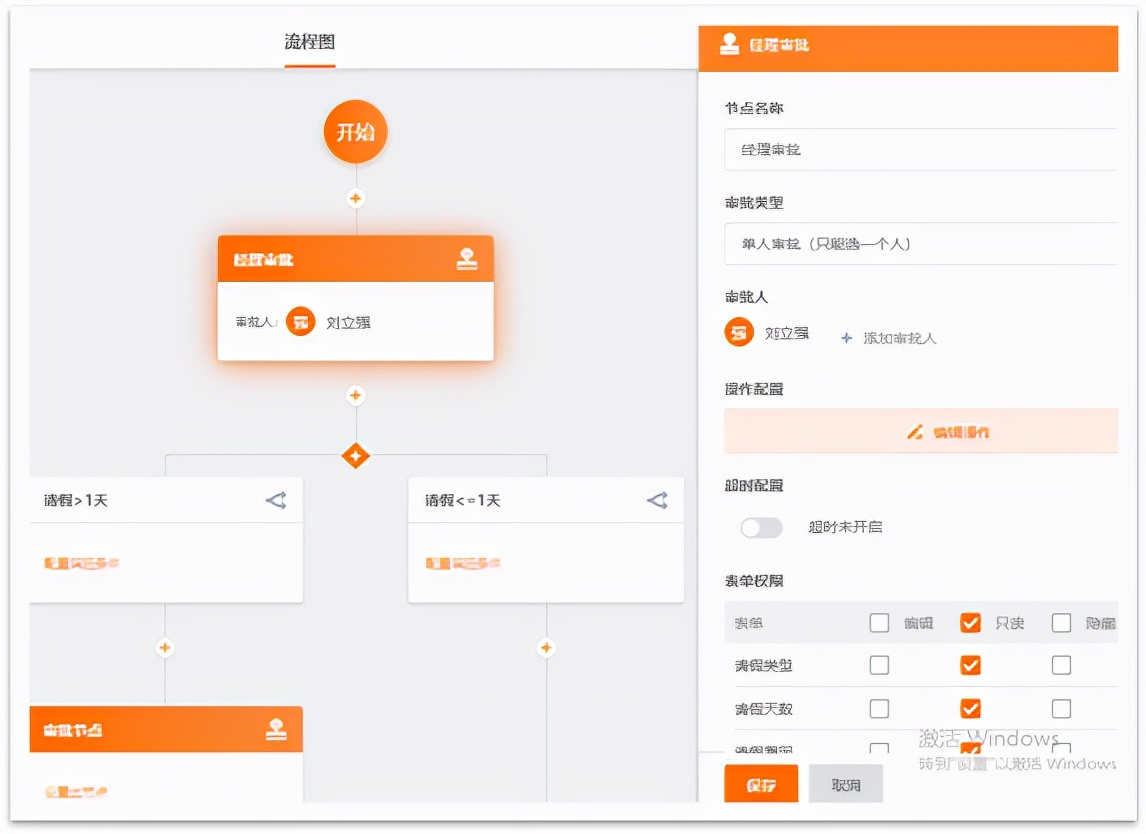Select the 开始 start node
1146x834 pixels.
355,132
